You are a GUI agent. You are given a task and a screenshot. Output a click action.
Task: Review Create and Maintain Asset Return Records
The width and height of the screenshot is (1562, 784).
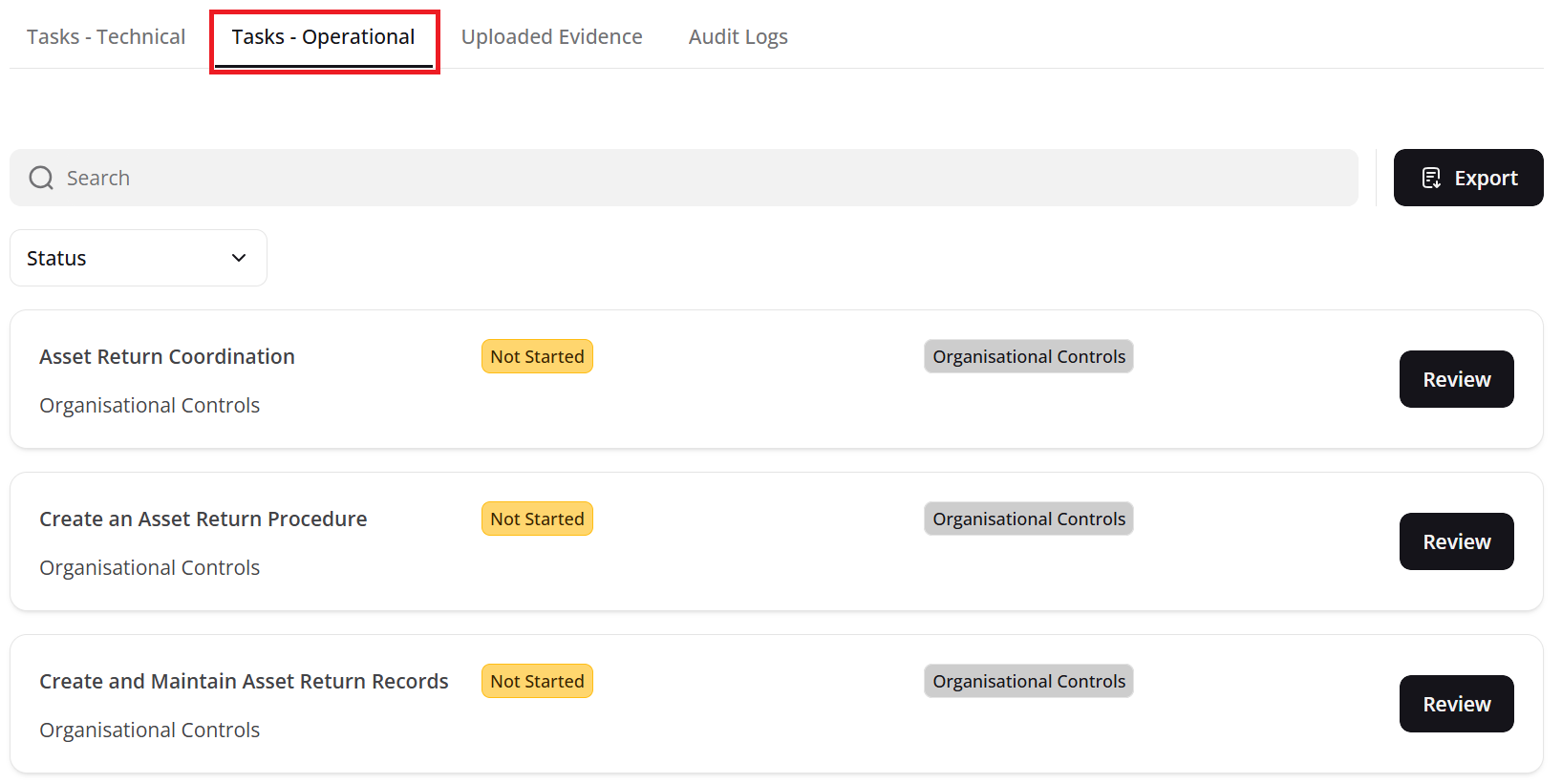click(1456, 704)
